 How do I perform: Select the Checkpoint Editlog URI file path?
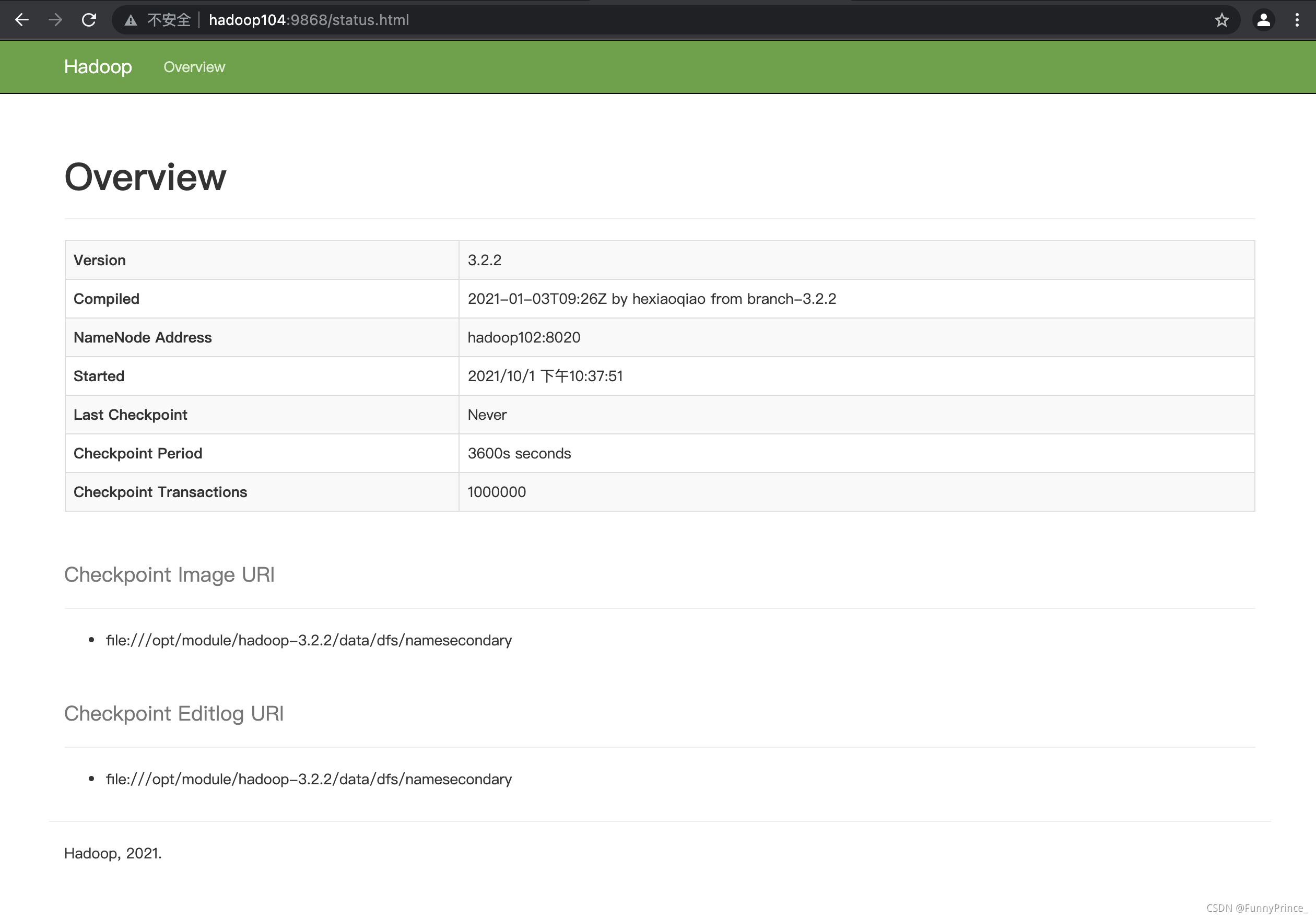[309, 779]
